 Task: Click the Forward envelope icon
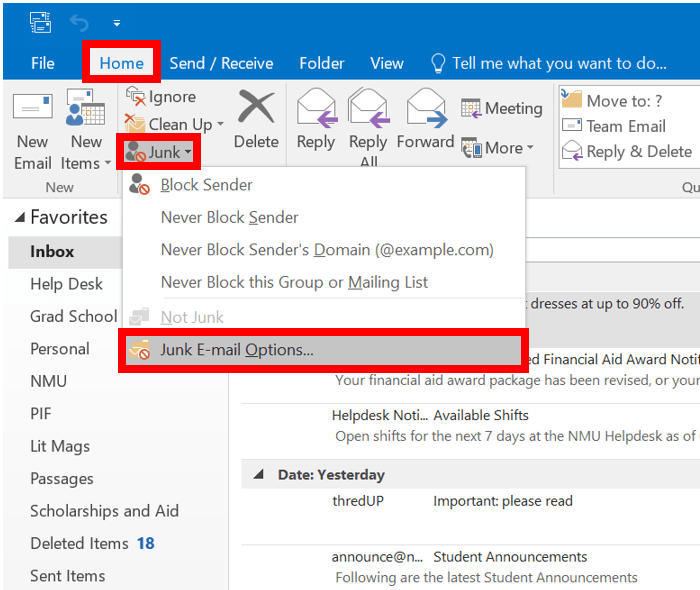coord(426,108)
